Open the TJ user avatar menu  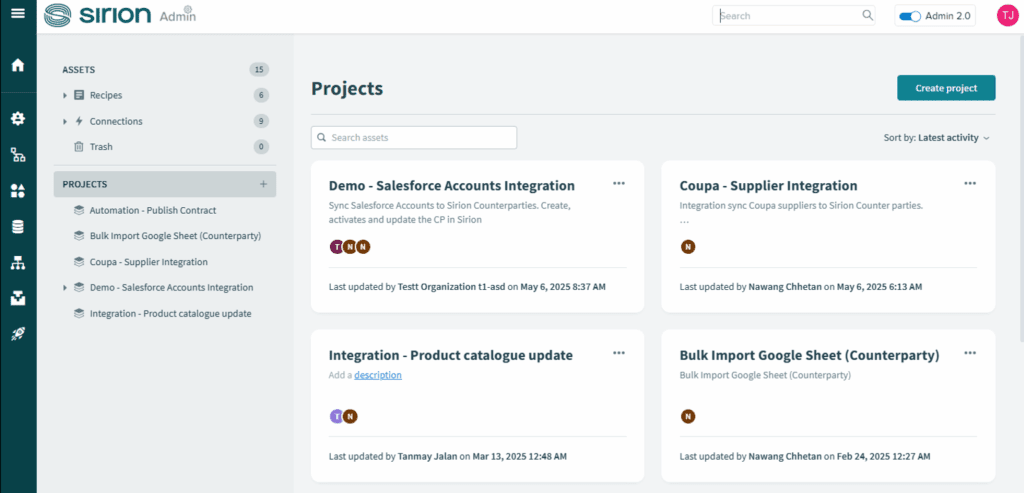click(x=1008, y=16)
